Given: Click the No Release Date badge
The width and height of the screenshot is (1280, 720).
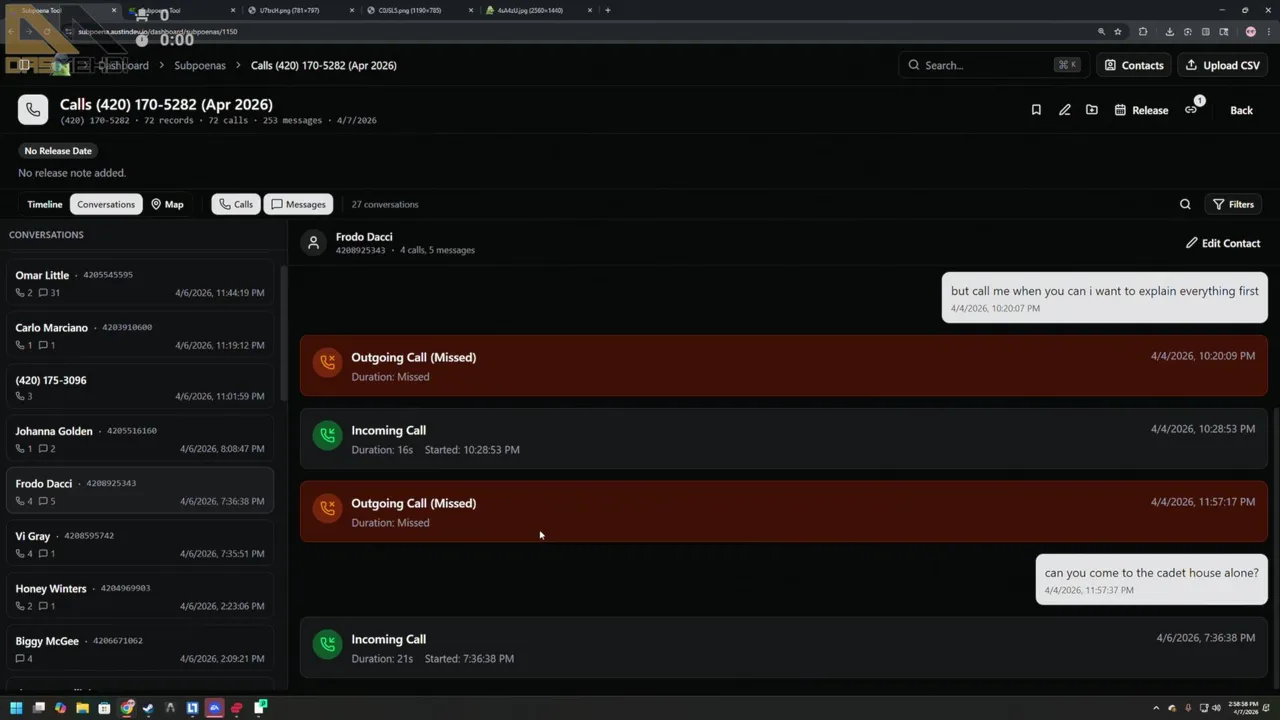Looking at the screenshot, I should point(58,151).
